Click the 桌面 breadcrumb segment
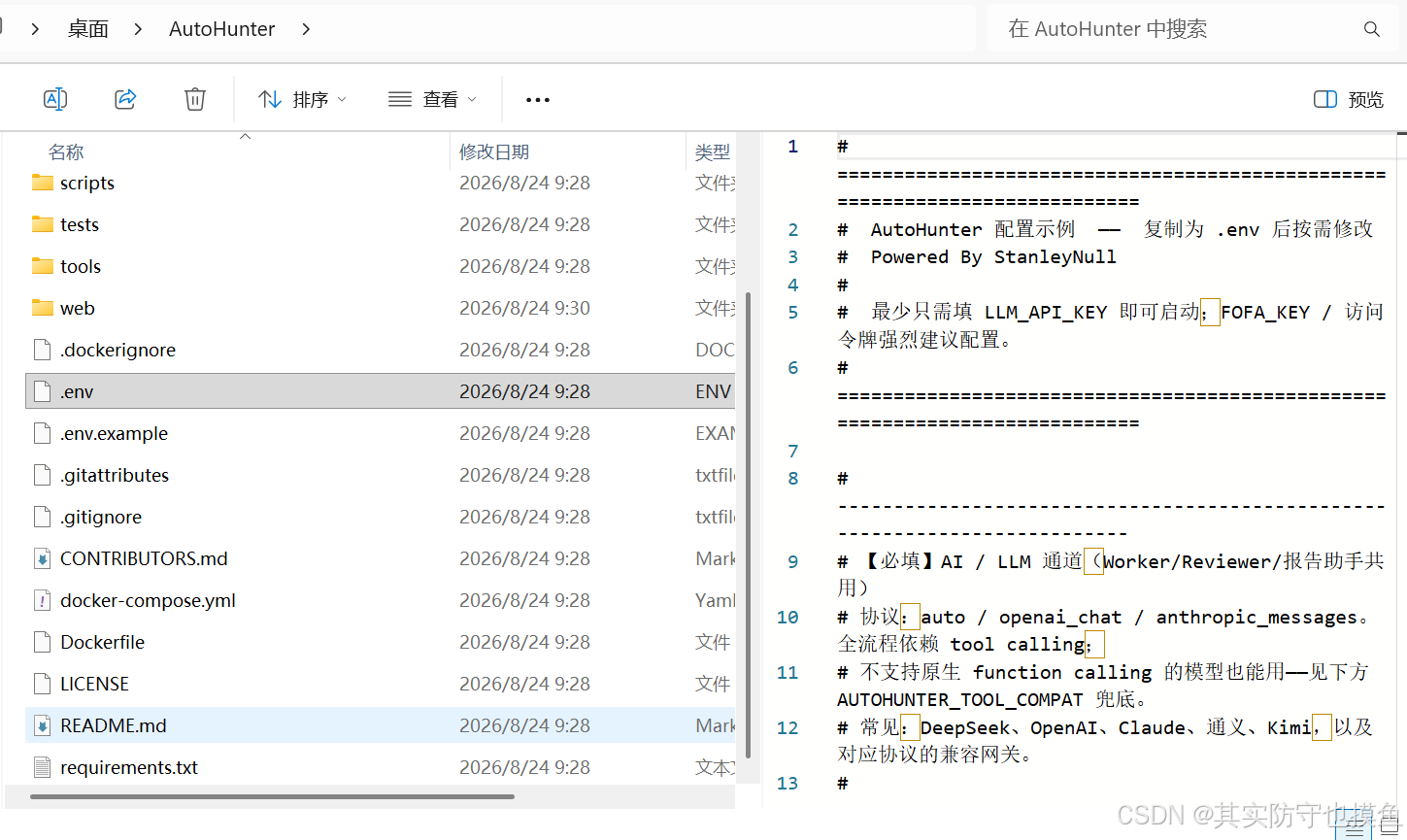This screenshot has height=840, width=1407. tap(87, 29)
